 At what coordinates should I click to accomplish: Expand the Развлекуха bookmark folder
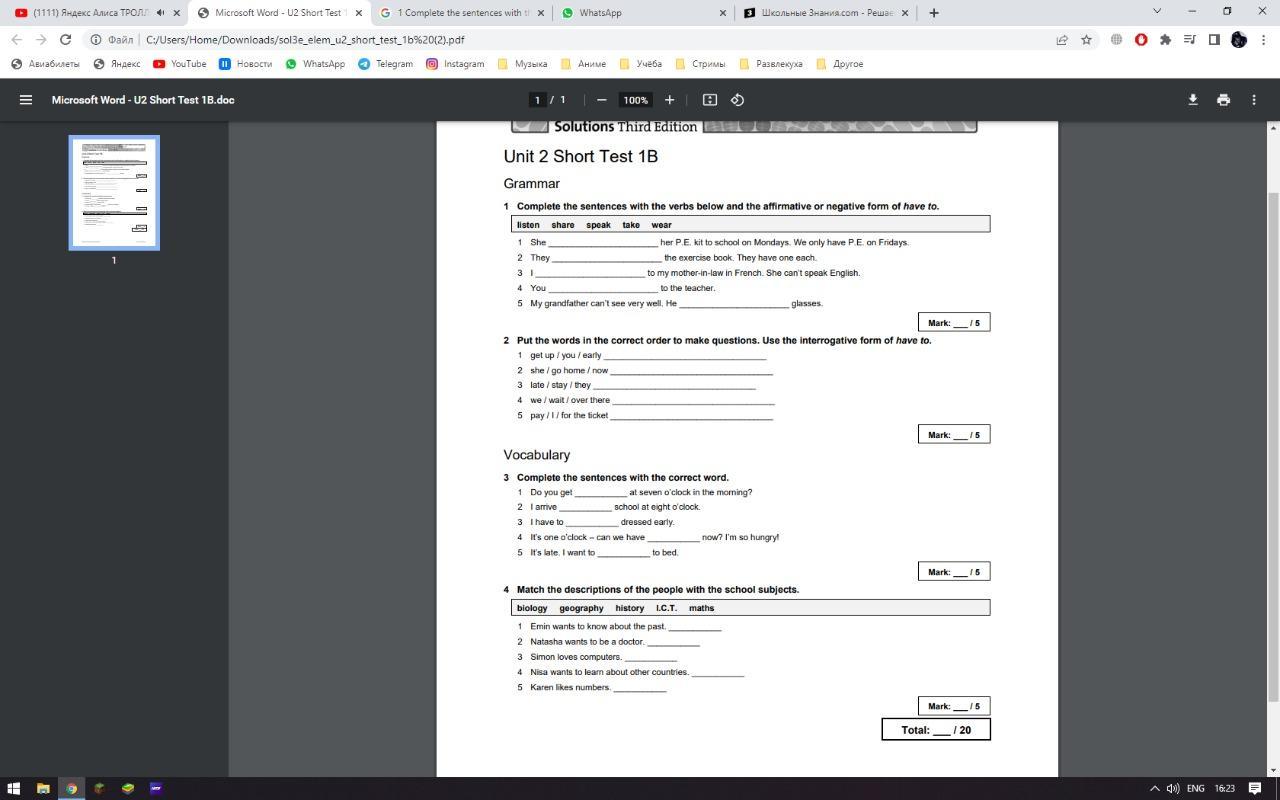(770, 64)
